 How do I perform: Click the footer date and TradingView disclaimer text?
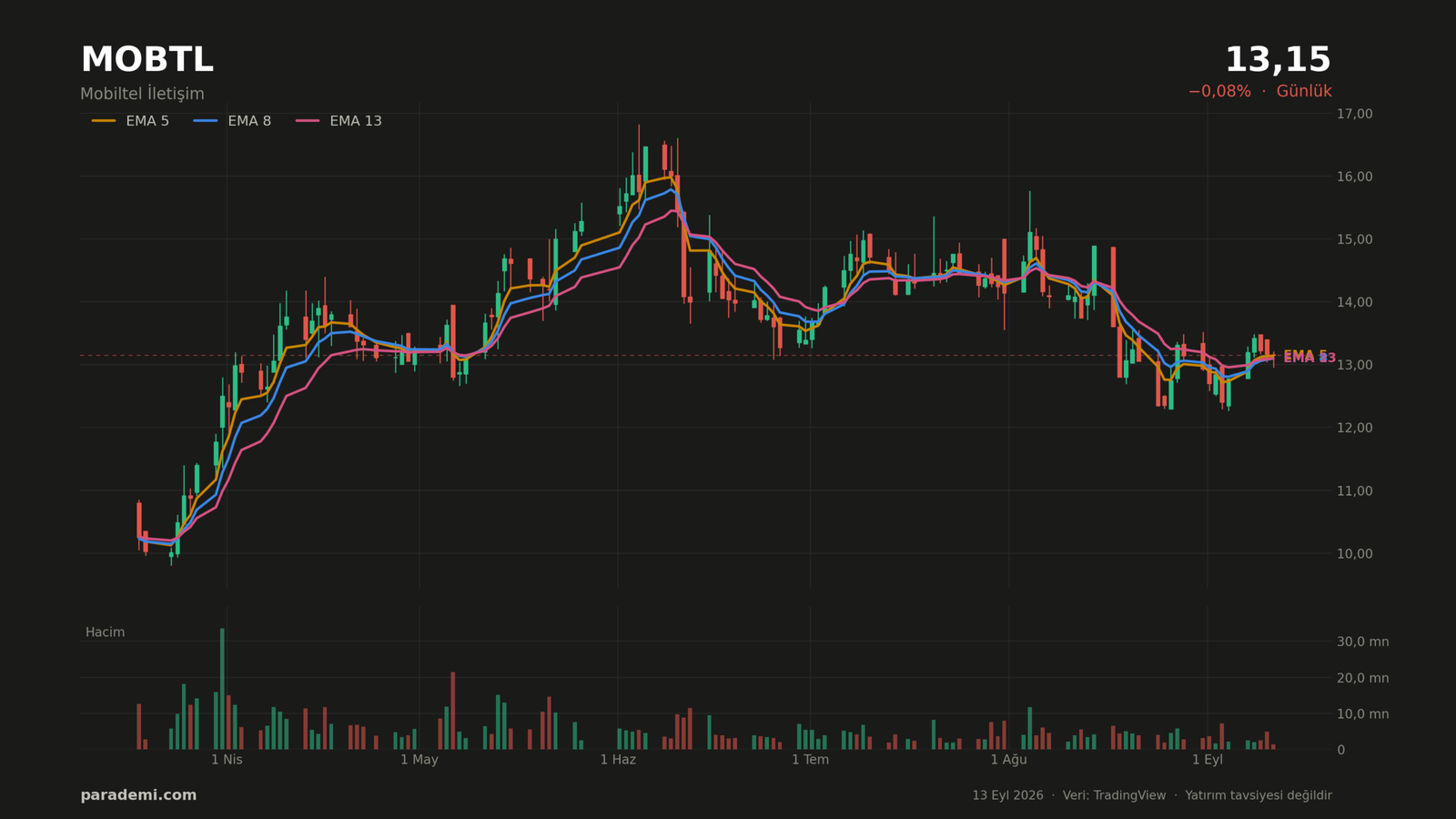pos(1152,795)
